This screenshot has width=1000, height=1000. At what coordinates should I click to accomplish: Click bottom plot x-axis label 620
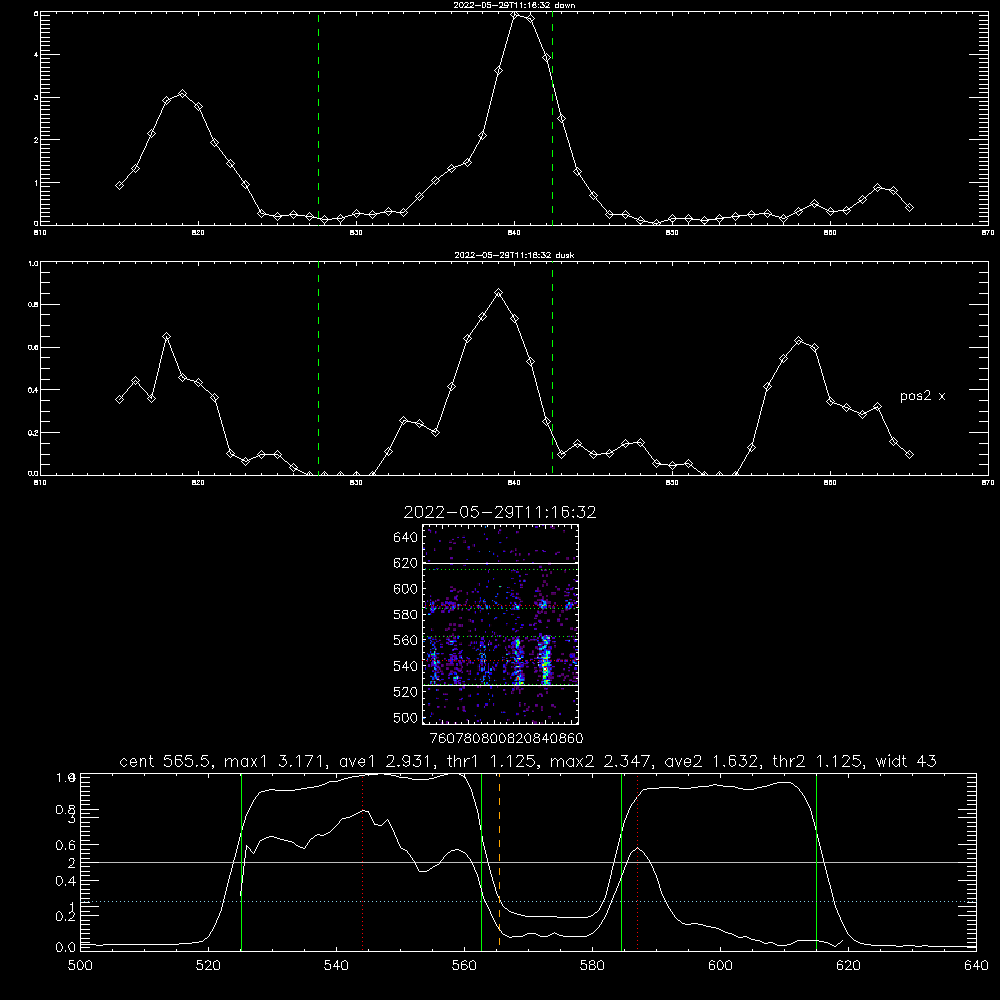point(848,966)
